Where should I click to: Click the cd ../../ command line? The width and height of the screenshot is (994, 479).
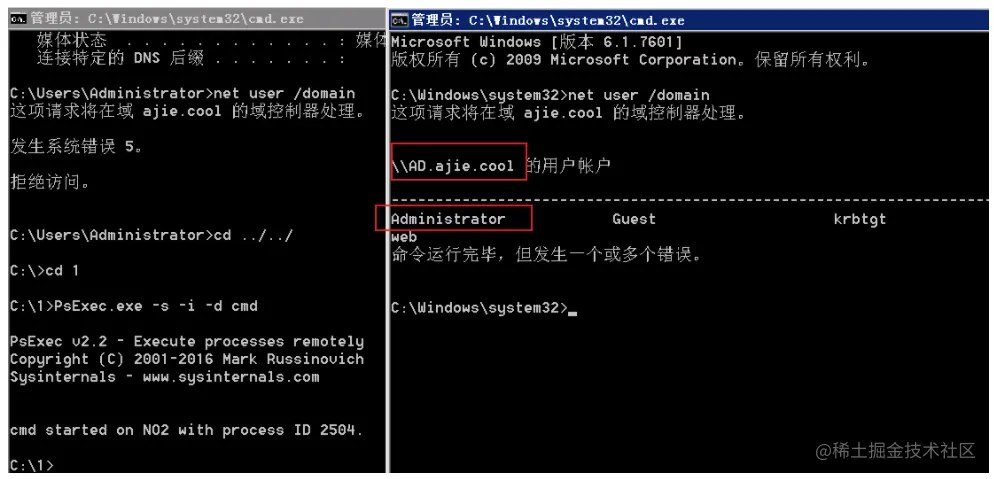152,236
